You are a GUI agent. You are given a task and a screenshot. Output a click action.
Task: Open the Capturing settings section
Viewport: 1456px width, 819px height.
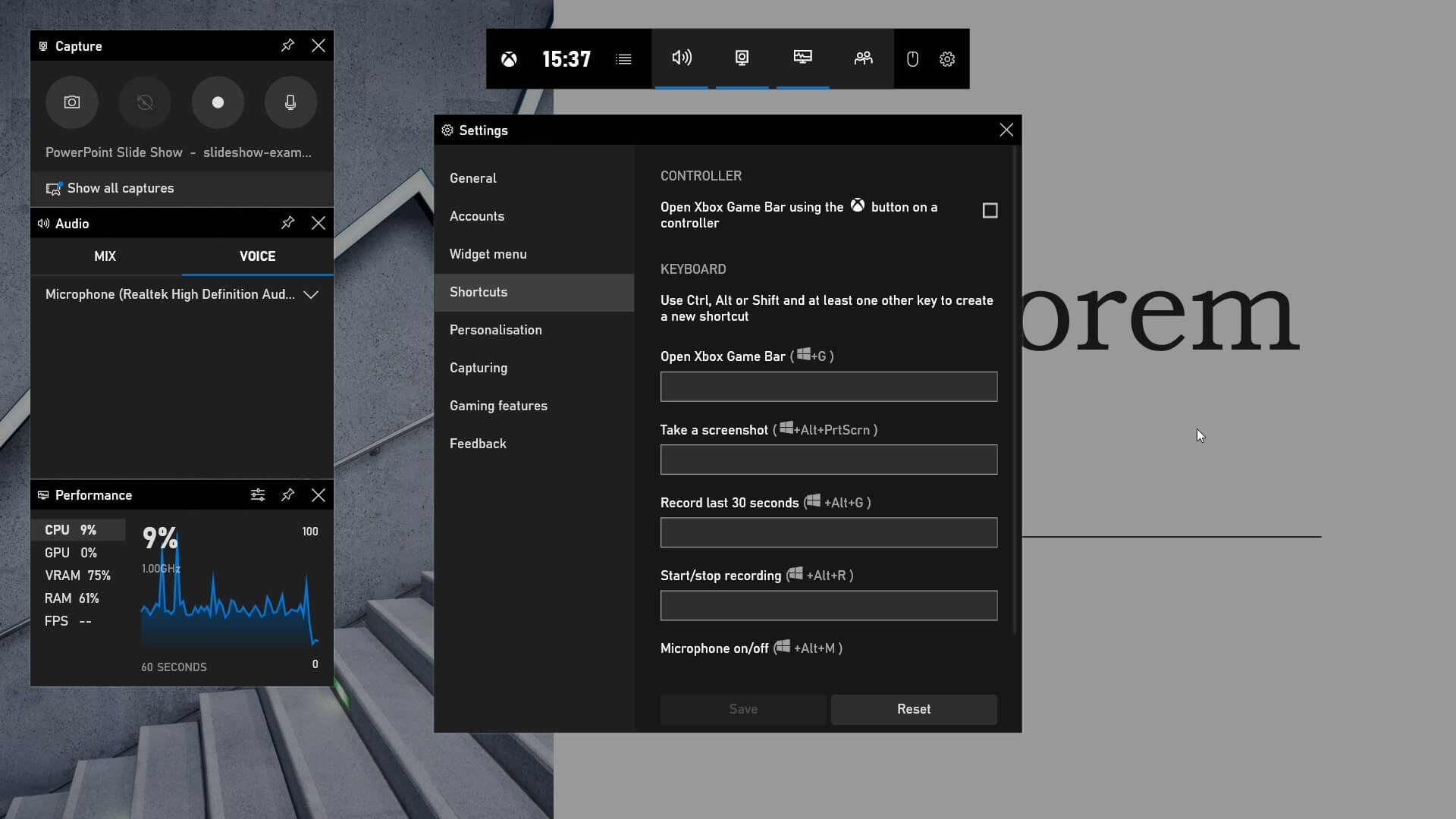(478, 367)
